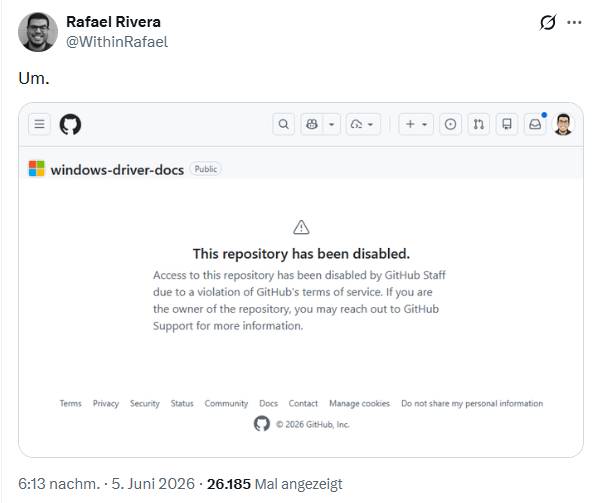Click Do not share my personal information
600x503 pixels.
pyautogui.click(x=472, y=404)
